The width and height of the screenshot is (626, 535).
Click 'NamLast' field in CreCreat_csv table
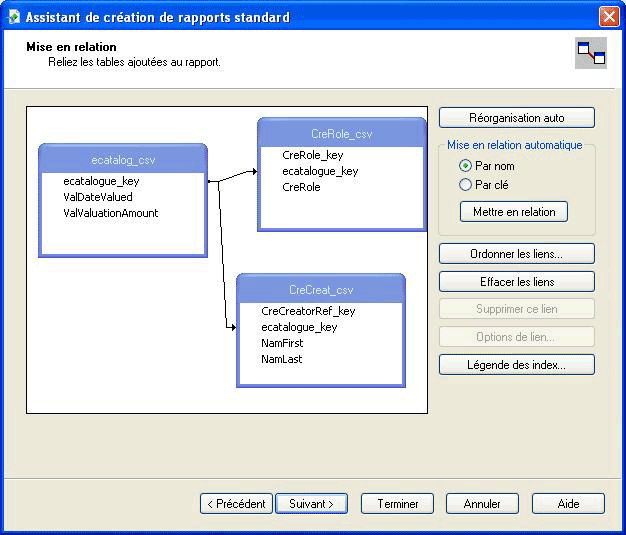(281, 359)
